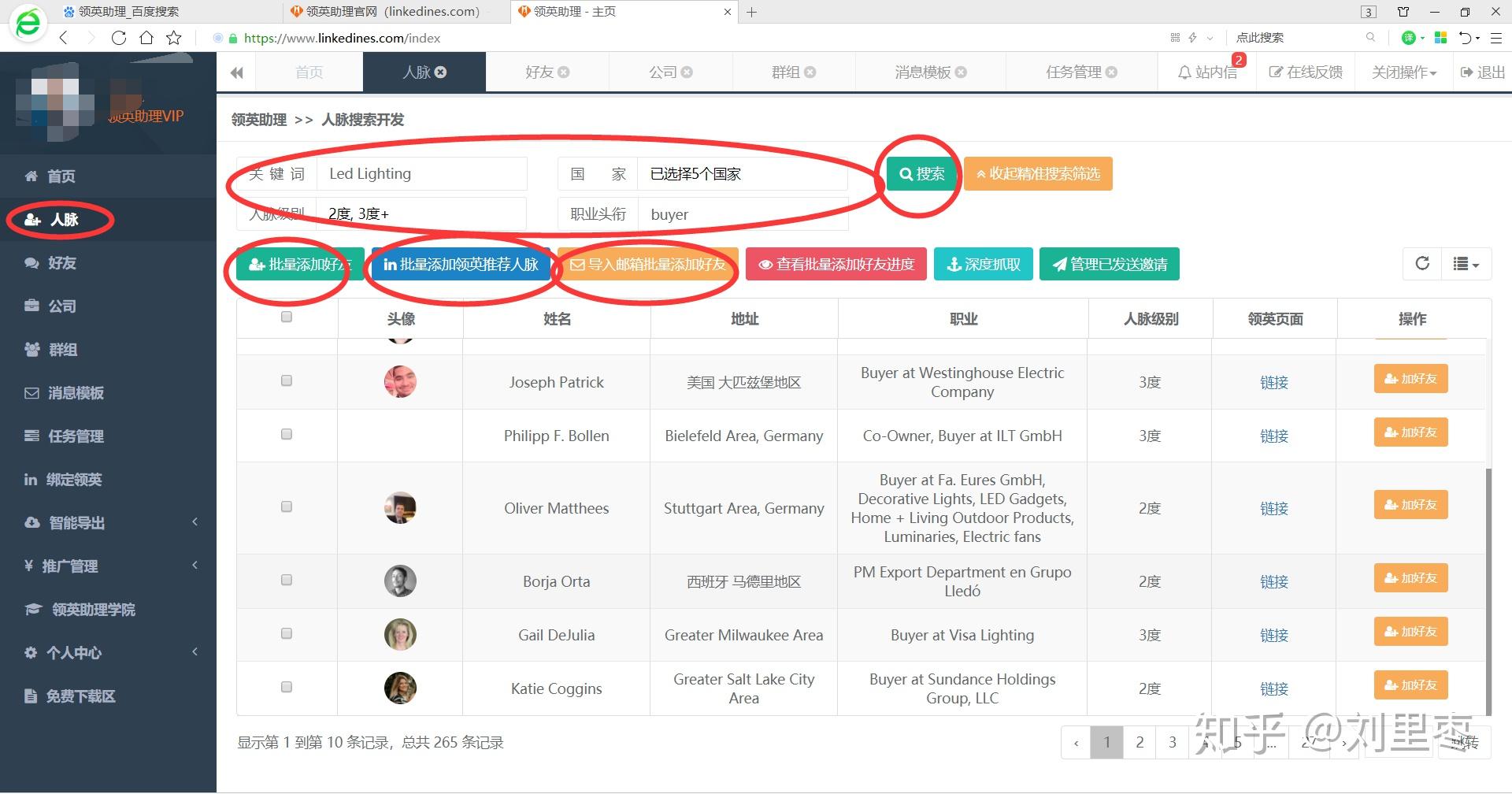Open 首页 in the sidebar
The image size is (1512, 794).
109,176
